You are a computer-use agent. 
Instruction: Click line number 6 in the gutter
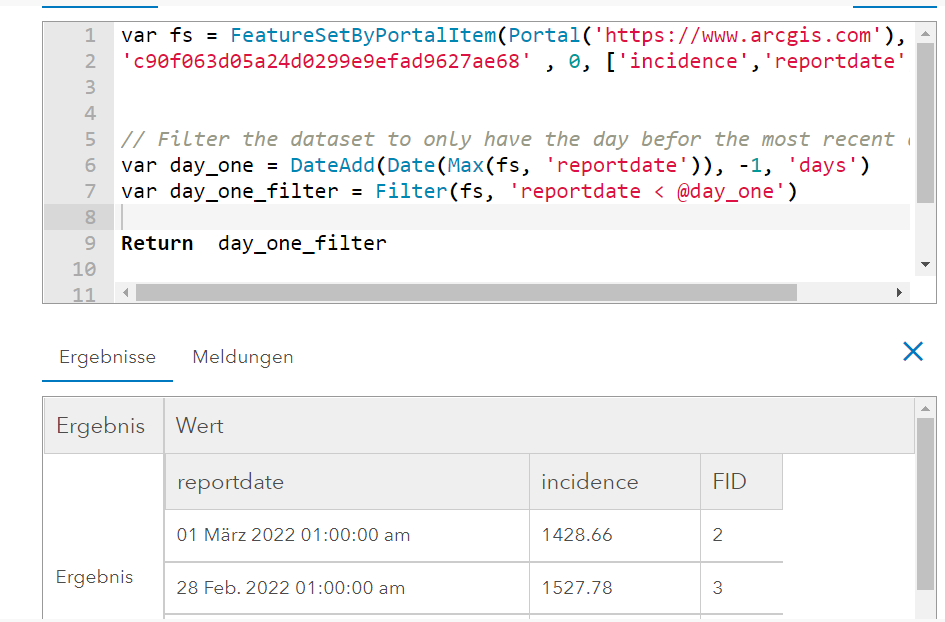(x=90, y=165)
